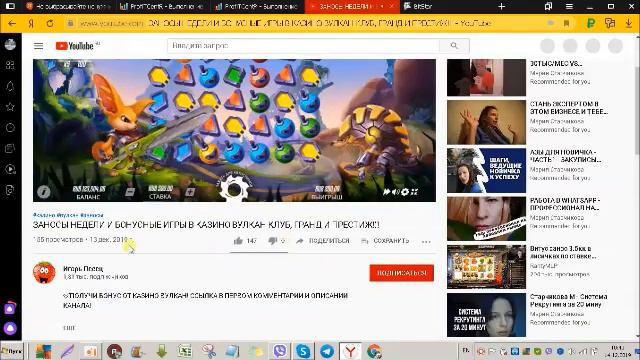
Task: Bookmark the page with the address-bar bookmark icon
Action: point(566,23)
